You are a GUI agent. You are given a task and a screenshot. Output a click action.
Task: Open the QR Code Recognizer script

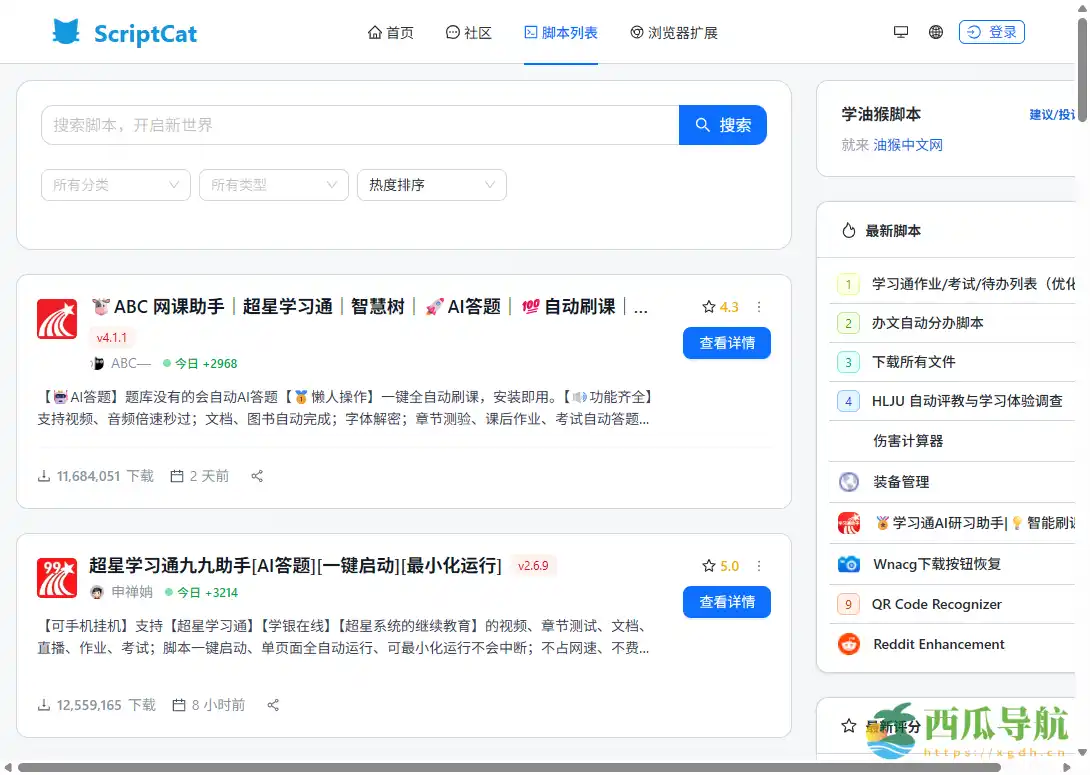[x=938, y=604]
